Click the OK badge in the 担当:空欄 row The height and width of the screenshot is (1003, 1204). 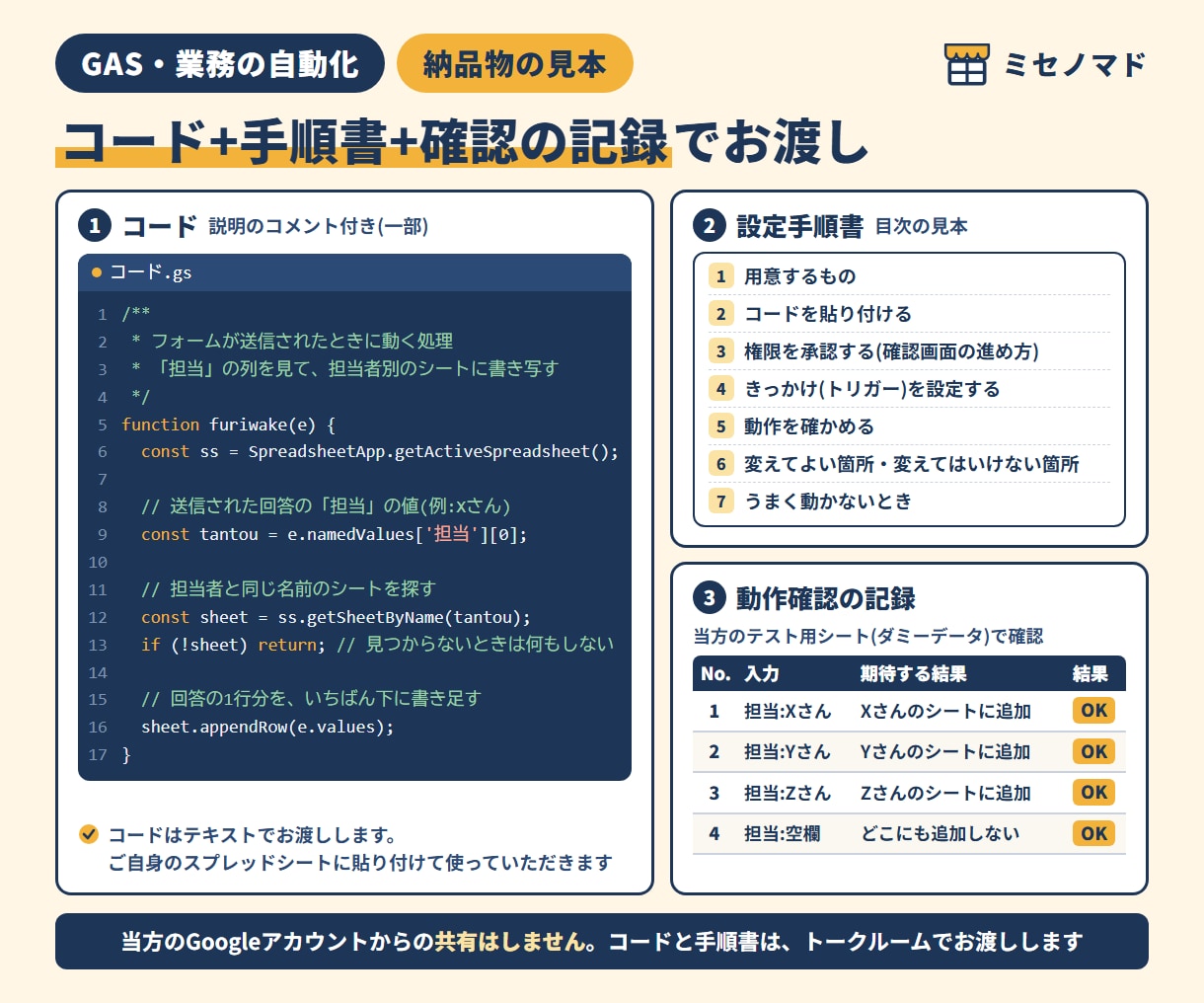click(1093, 833)
